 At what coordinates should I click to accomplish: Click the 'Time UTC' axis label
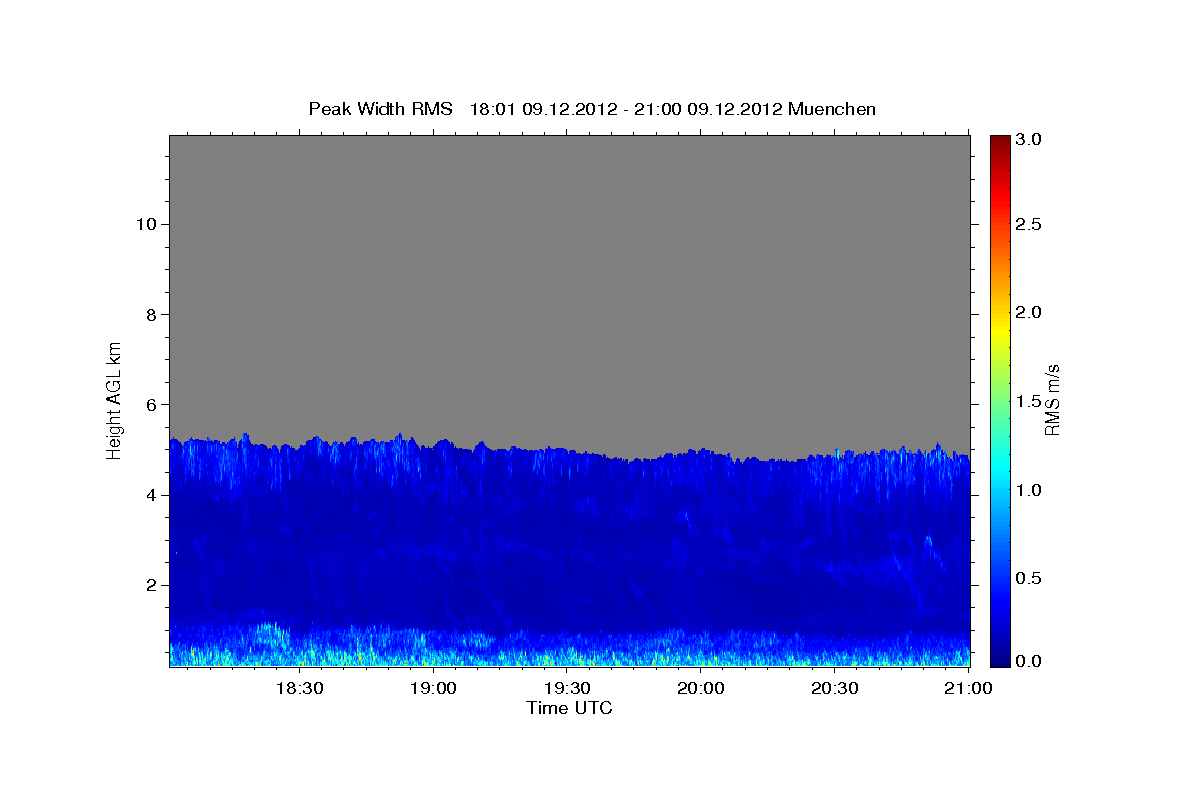(569, 708)
